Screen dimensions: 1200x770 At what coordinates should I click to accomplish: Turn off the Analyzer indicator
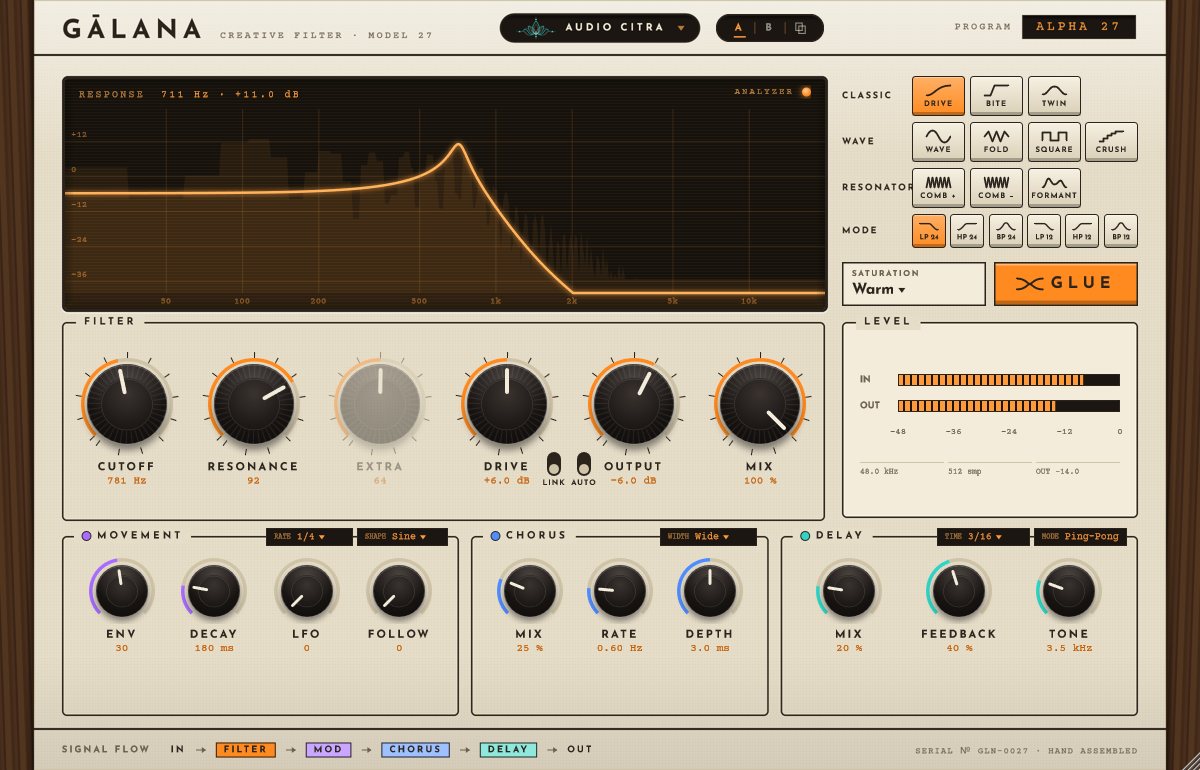pos(806,92)
